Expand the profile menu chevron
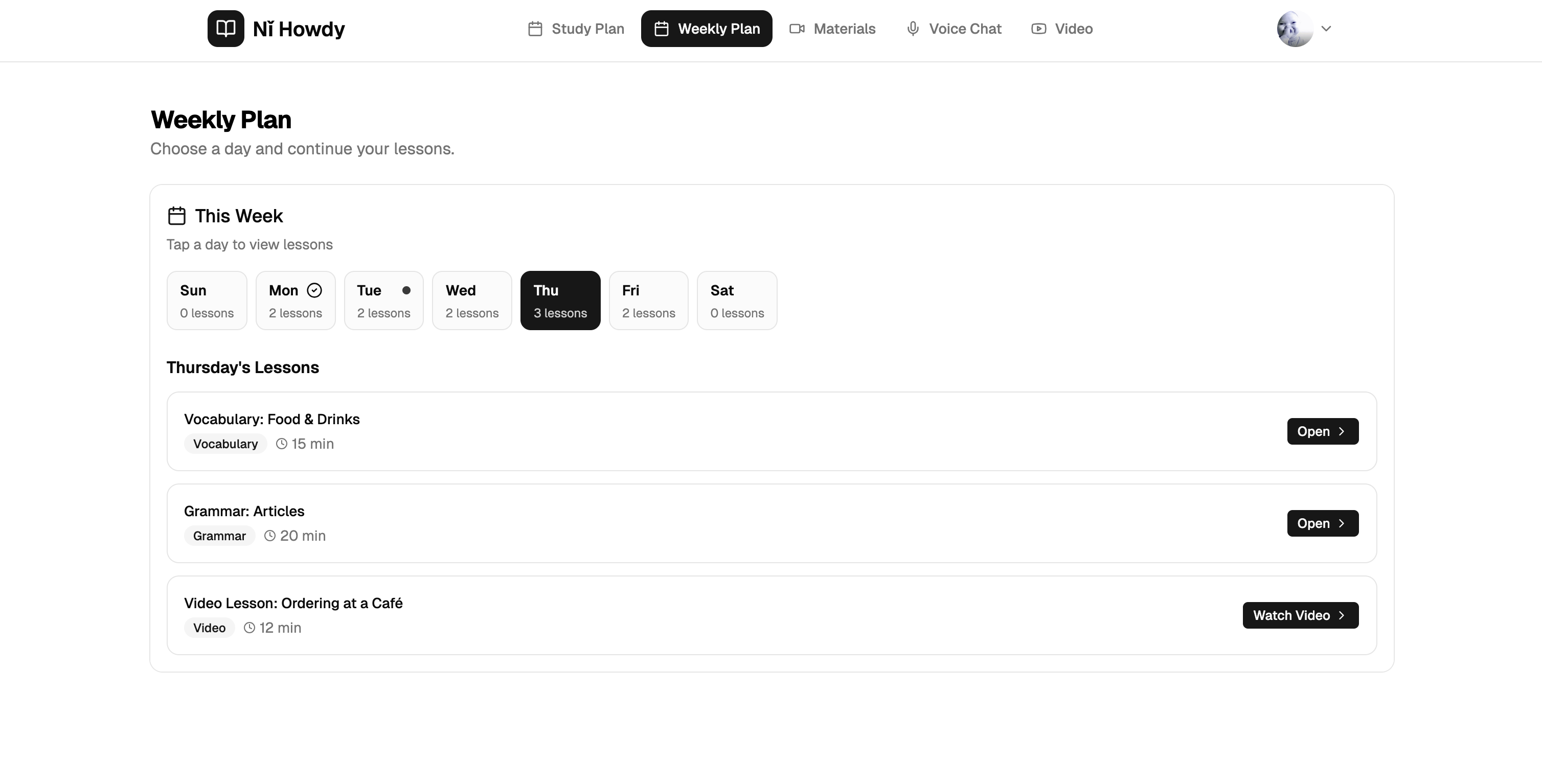1542x784 pixels. click(x=1326, y=29)
